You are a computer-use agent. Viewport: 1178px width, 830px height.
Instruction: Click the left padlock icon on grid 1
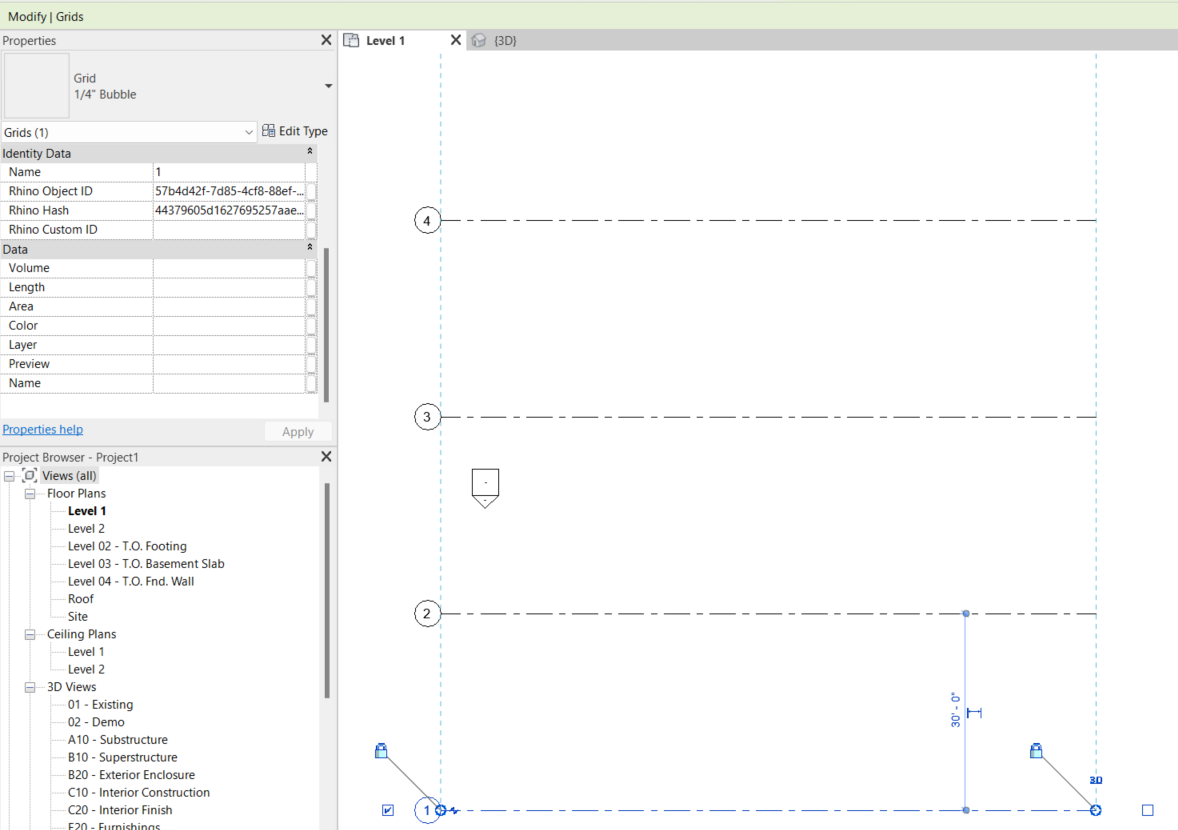[x=381, y=751]
